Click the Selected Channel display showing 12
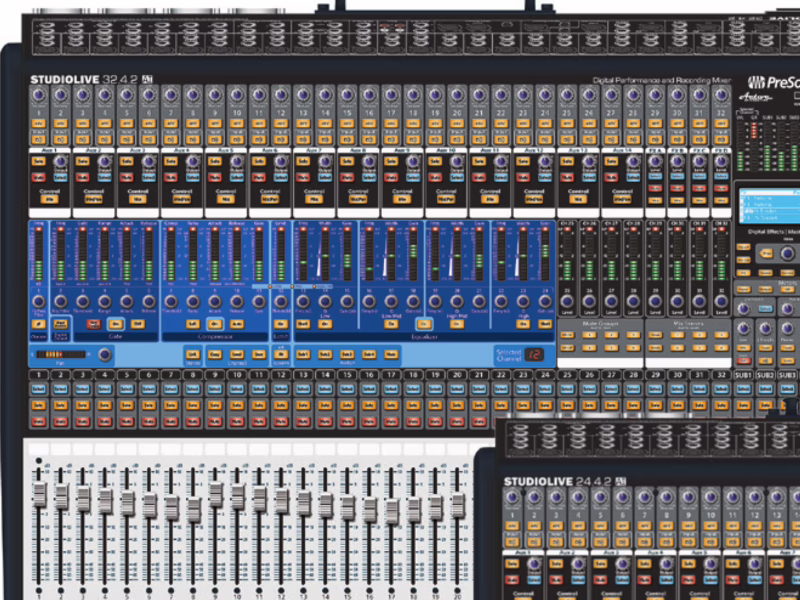The height and width of the screenshot is (600, 800). pos(534,355)
